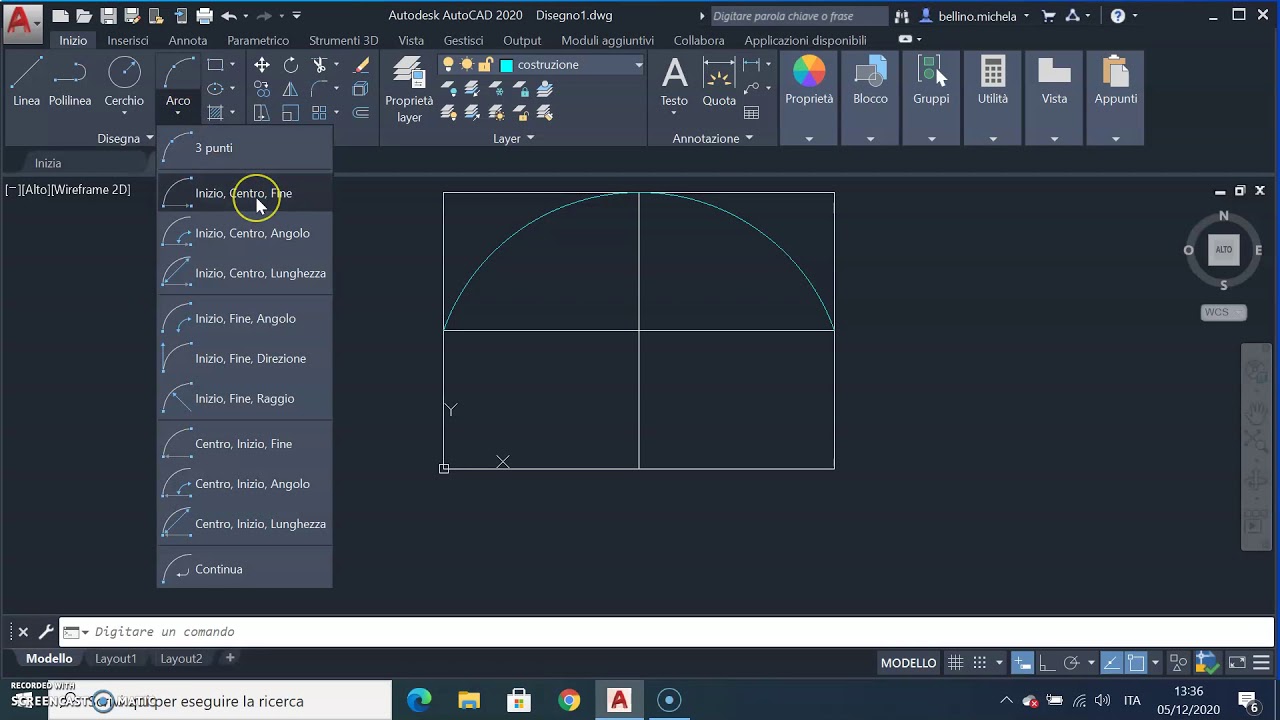The width and height of the screenshot is (1280, 720).
Task: Open the costruzione layer dropdown
Action: (x=638, y=65)
